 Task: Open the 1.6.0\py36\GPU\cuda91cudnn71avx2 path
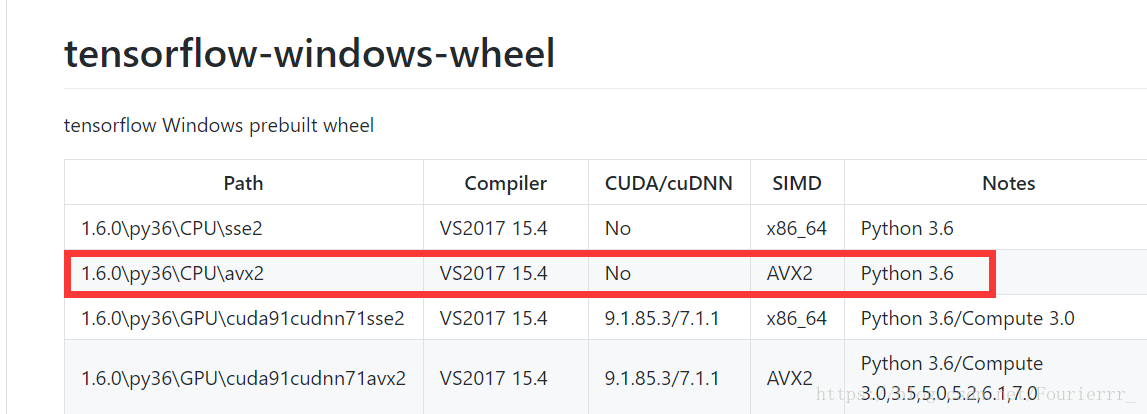(244, 379)
